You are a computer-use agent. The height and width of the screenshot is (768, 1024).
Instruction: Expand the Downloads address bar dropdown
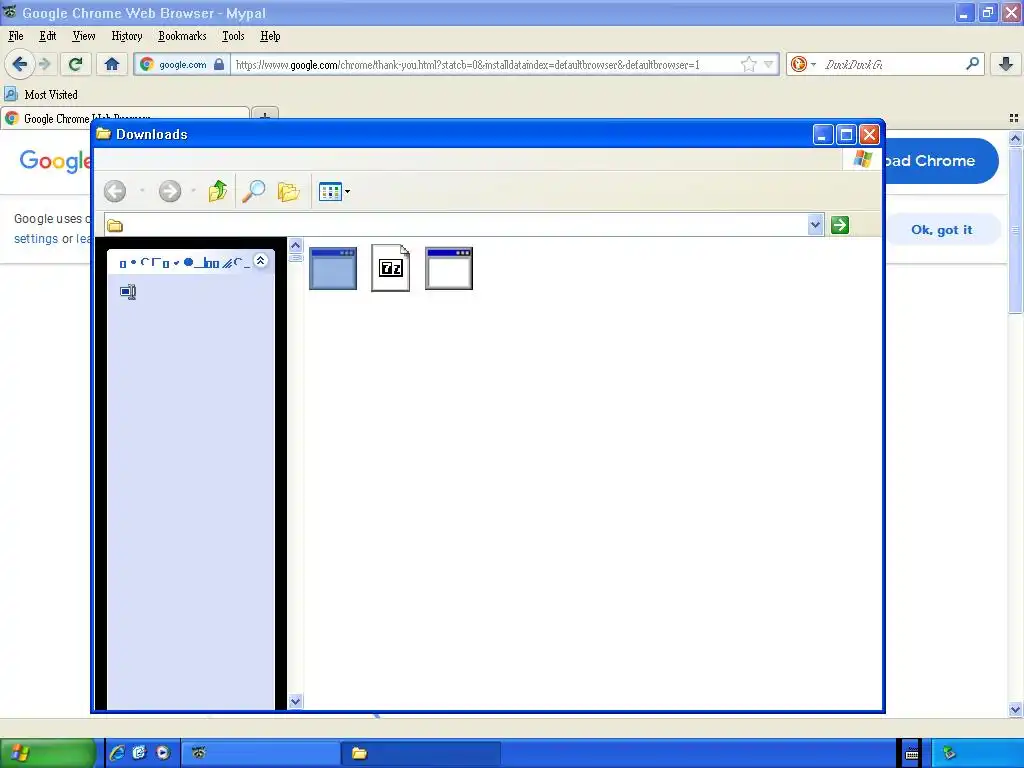(x=815, y=225)
